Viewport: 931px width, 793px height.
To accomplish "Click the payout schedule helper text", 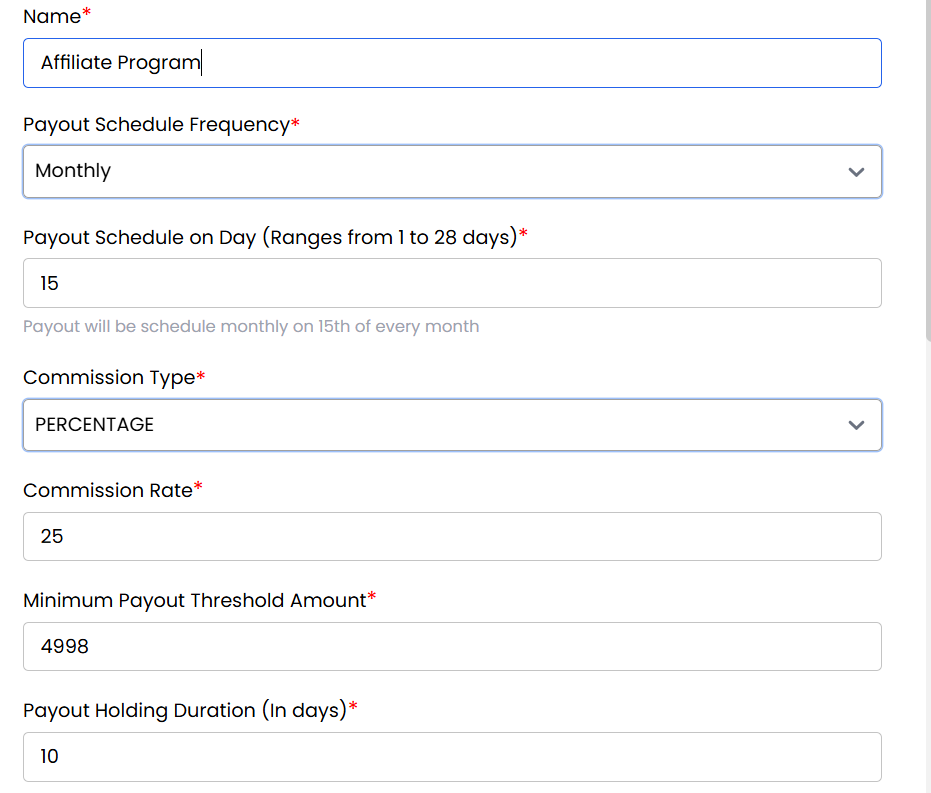I will pos(251,327).
